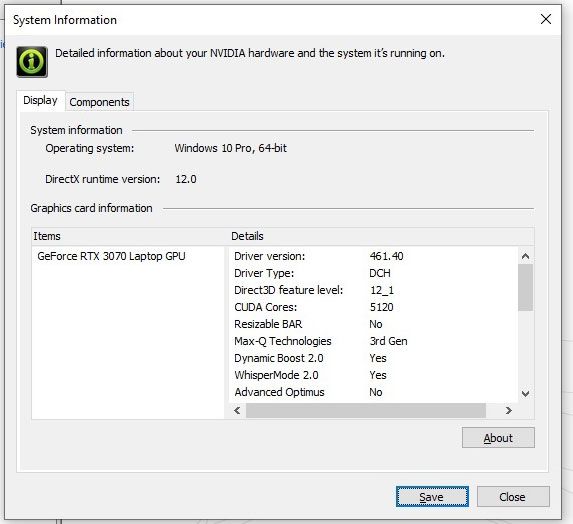
Task: Click the 12_1 feature level value
Action: (x=382, y=290)
